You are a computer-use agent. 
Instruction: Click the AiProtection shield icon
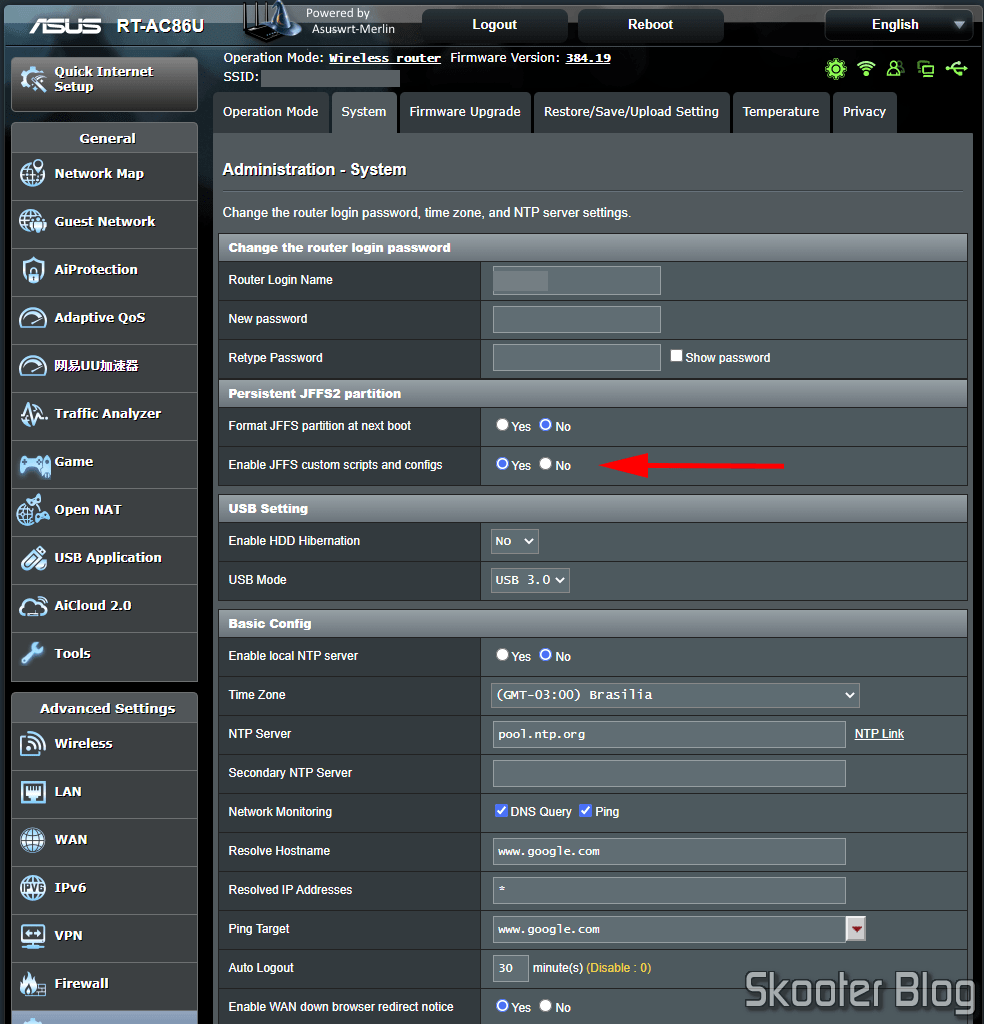(33, 270)
